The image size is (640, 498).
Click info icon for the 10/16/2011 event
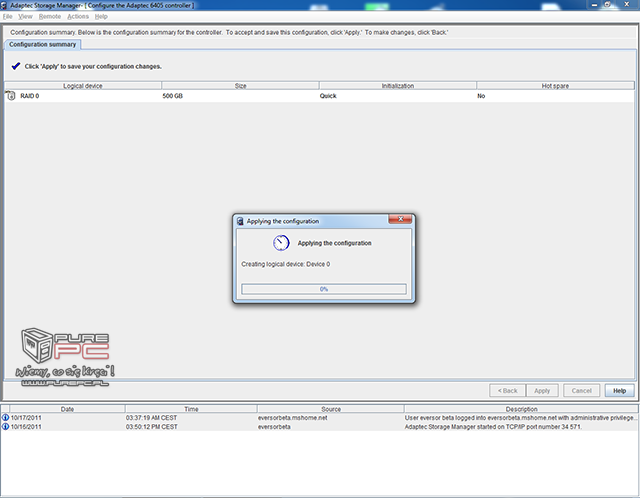click(5, 427)
